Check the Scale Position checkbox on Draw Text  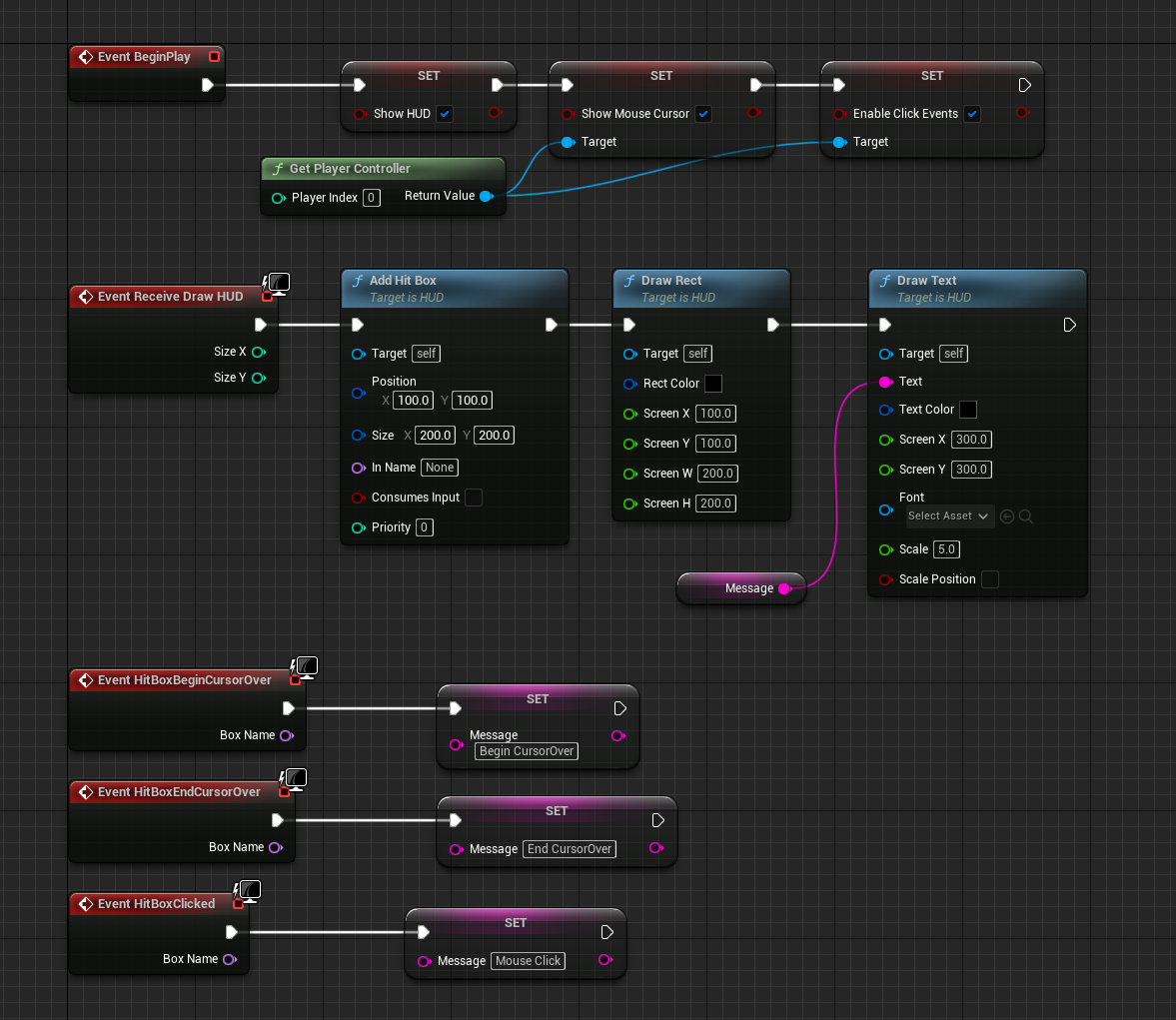coord(990,579)
